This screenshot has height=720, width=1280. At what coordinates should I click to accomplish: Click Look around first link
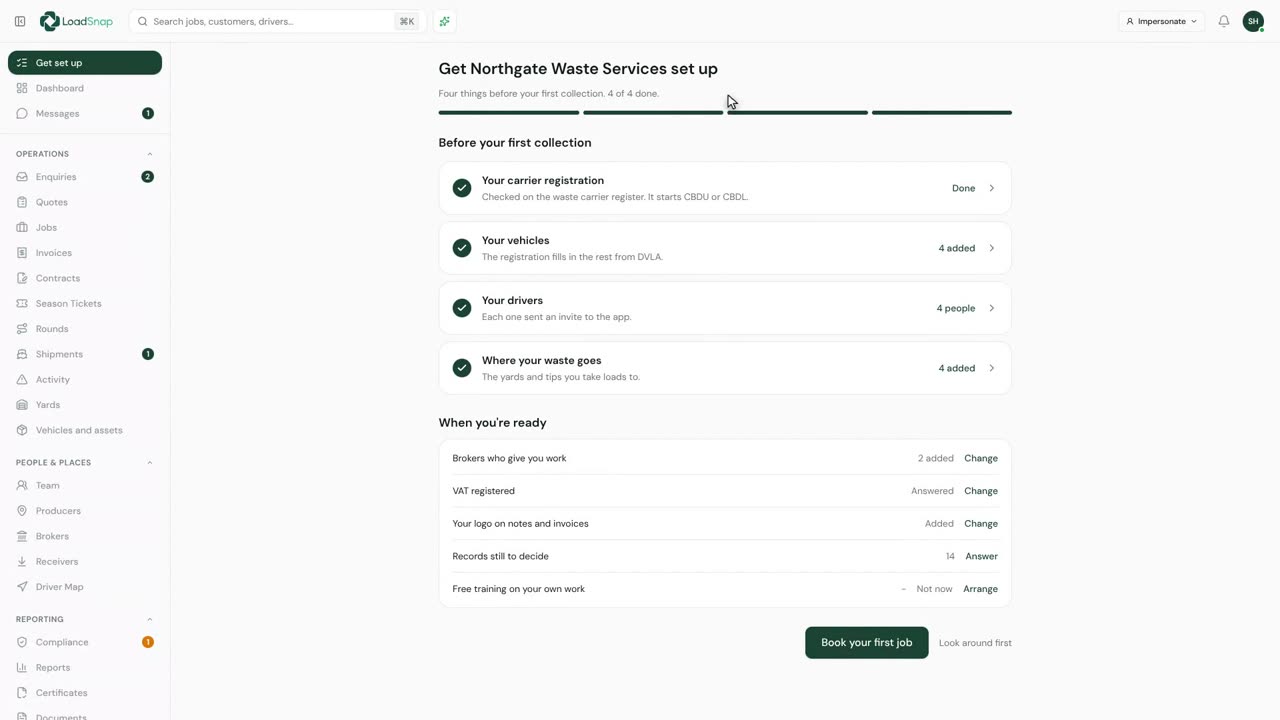(x=975, y=643)
